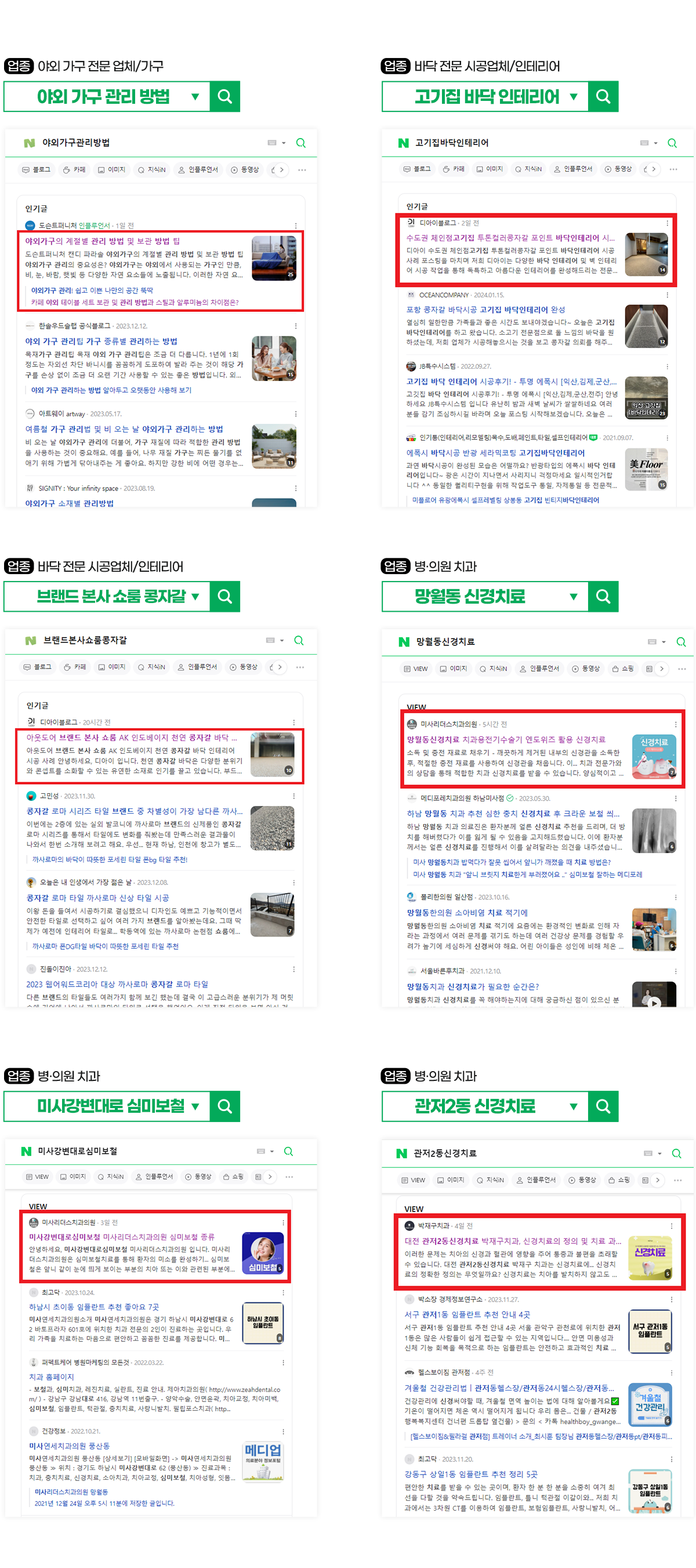This screenshot has width=696, height=1568.
Task: Open three-dot more menu in 미사강변대로심미보철 tab bar
Action: click(x=289, y=1177)
